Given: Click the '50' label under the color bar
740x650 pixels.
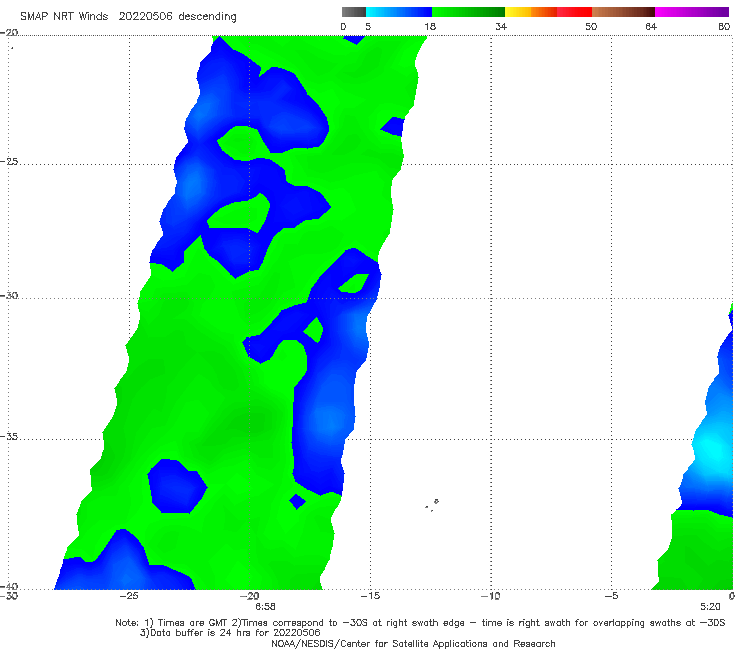Looking at the screenshot, I should pyautogui.click(x=591, y=27).
